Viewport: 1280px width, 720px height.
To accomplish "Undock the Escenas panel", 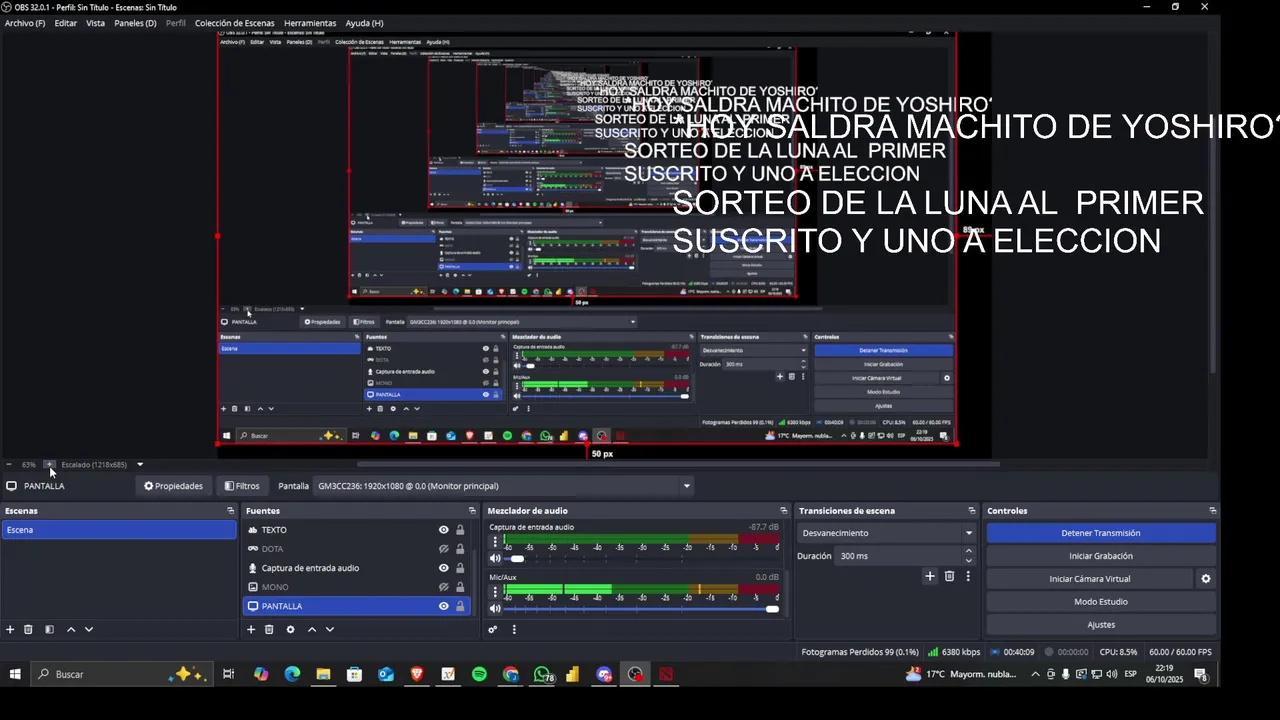I will [x=230, y=511].
